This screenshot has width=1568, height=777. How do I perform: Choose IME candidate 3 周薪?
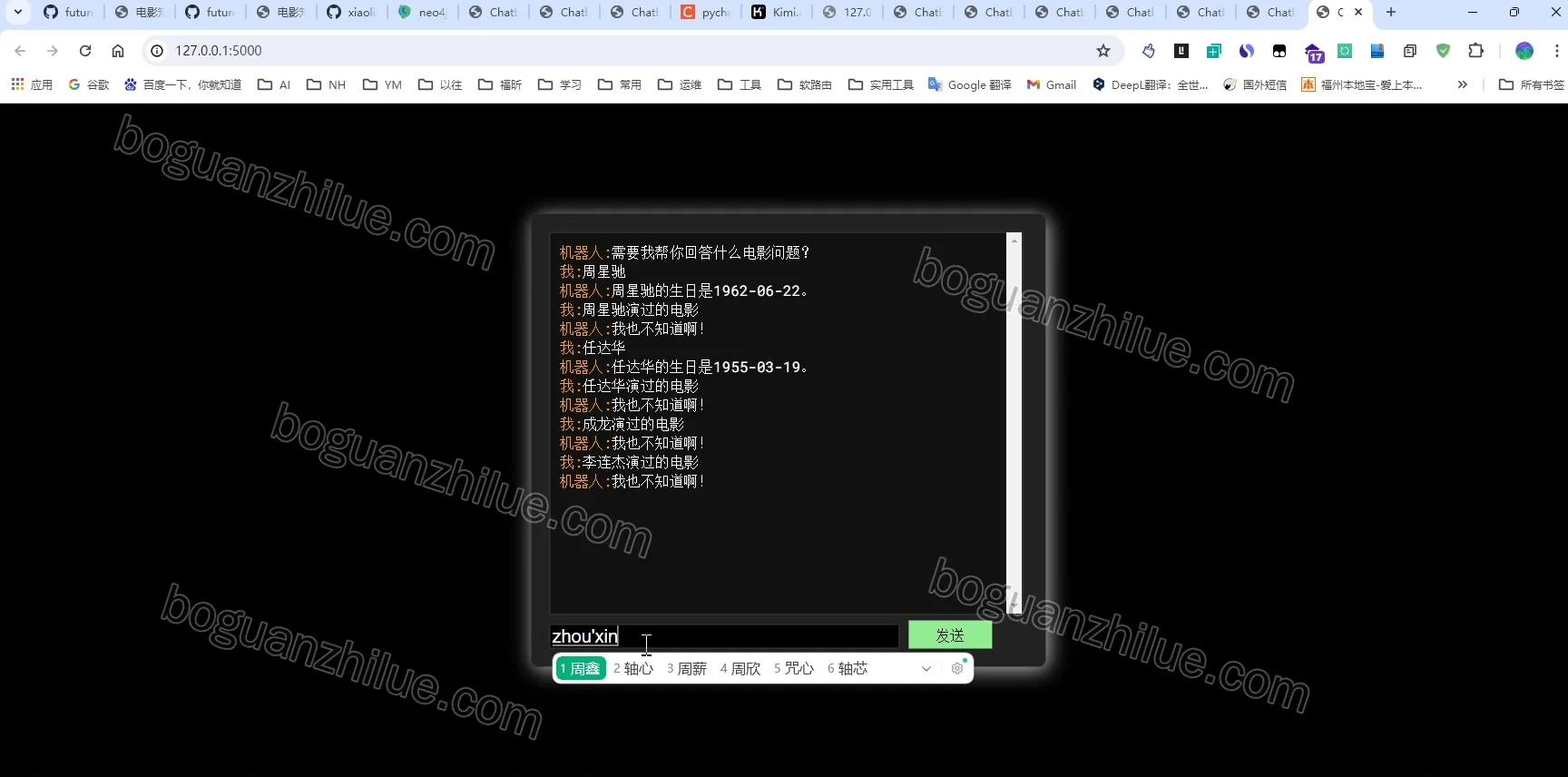pos(687,668)
